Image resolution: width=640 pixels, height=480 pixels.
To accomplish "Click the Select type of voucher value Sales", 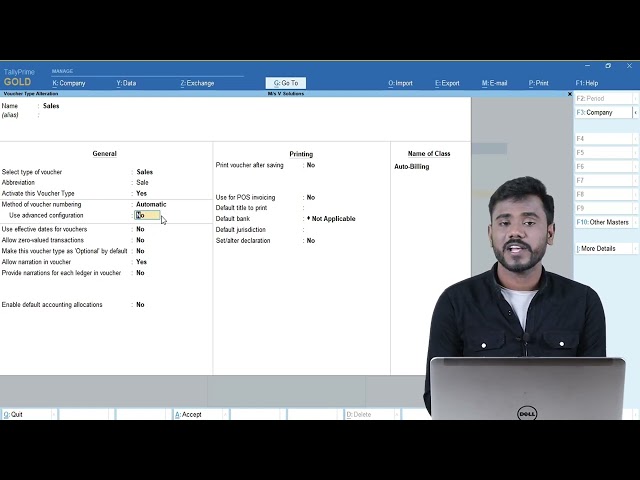I will [144, 172].
